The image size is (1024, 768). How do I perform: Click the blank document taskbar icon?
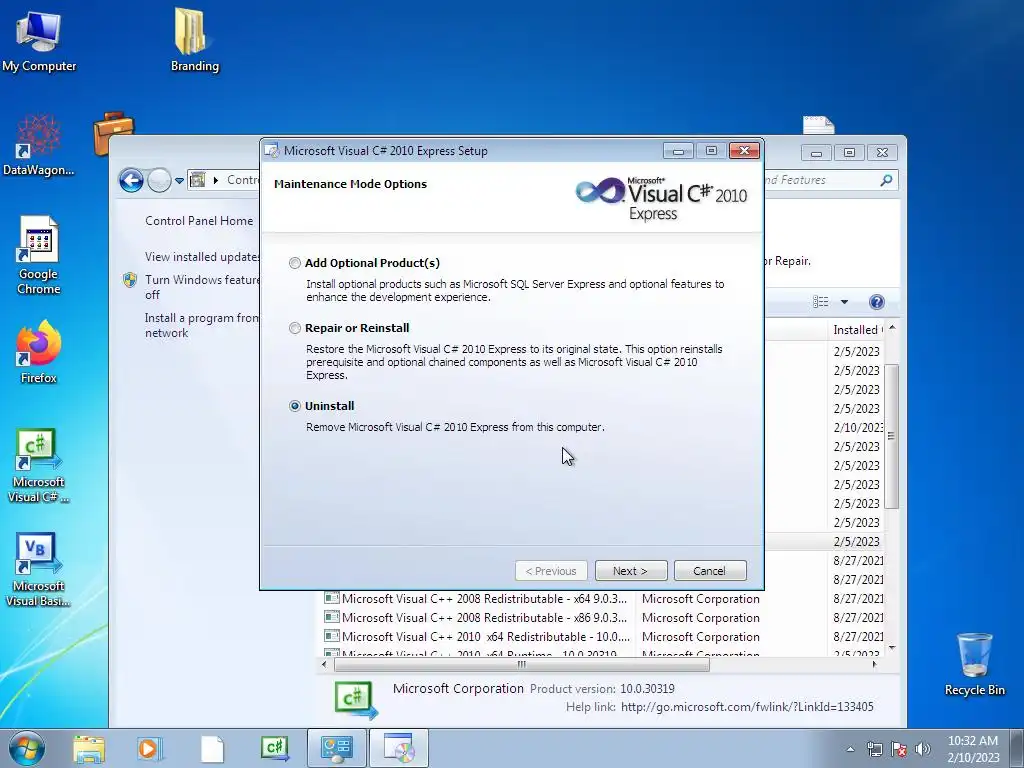tap(212, 749)
